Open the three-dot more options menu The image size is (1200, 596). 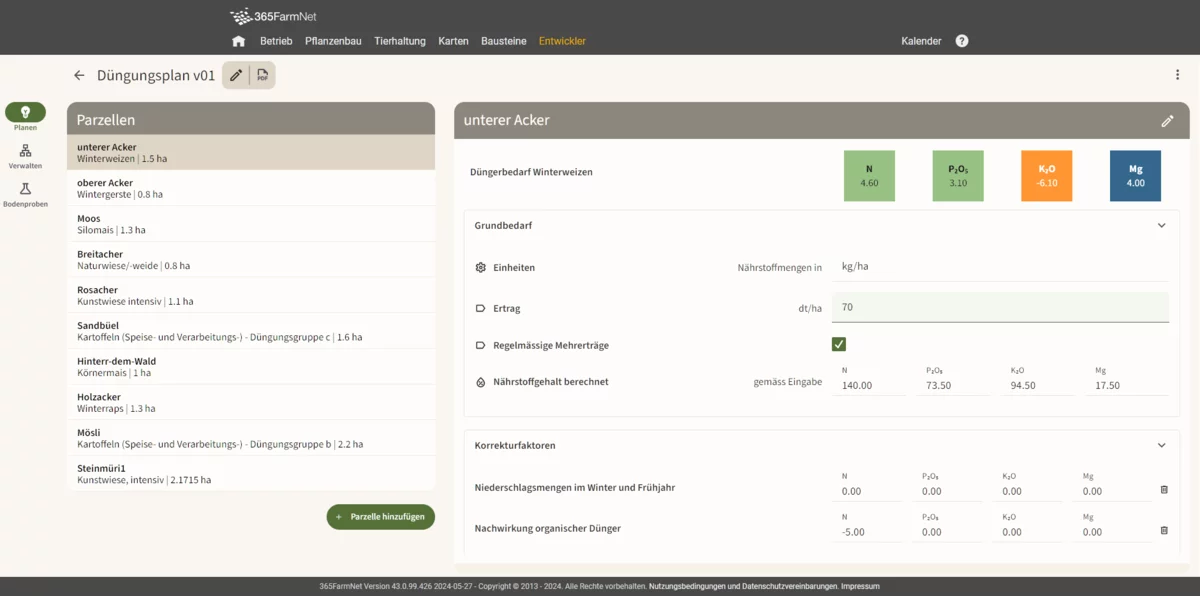point(1177,75)
